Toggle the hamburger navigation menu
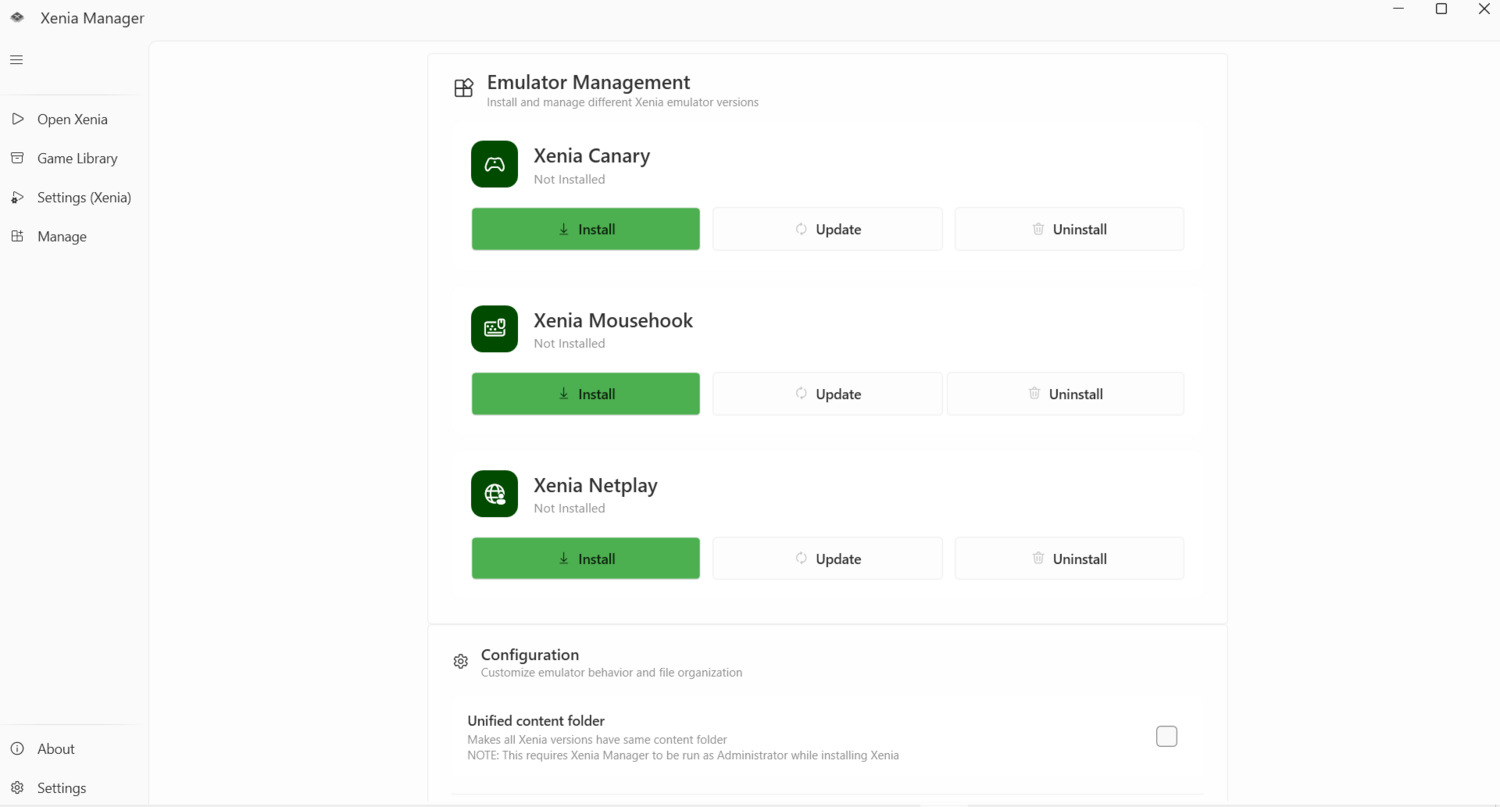The height and width of the screenshot is (807, 1500). coord(16,60)
